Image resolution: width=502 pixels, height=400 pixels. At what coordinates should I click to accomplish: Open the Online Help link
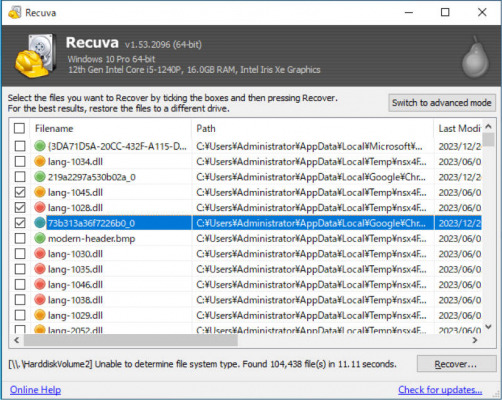click(x=35, y=390)
